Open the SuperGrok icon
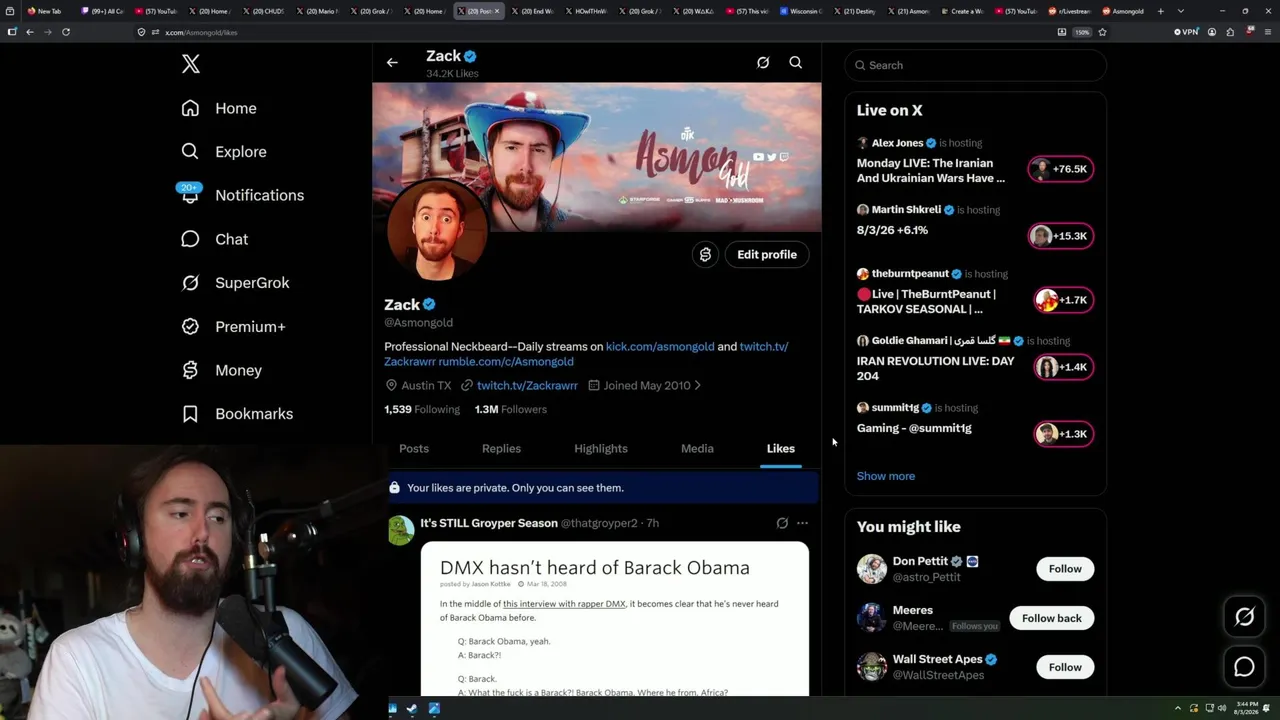The image size is (1280, 720). point(190,283)
